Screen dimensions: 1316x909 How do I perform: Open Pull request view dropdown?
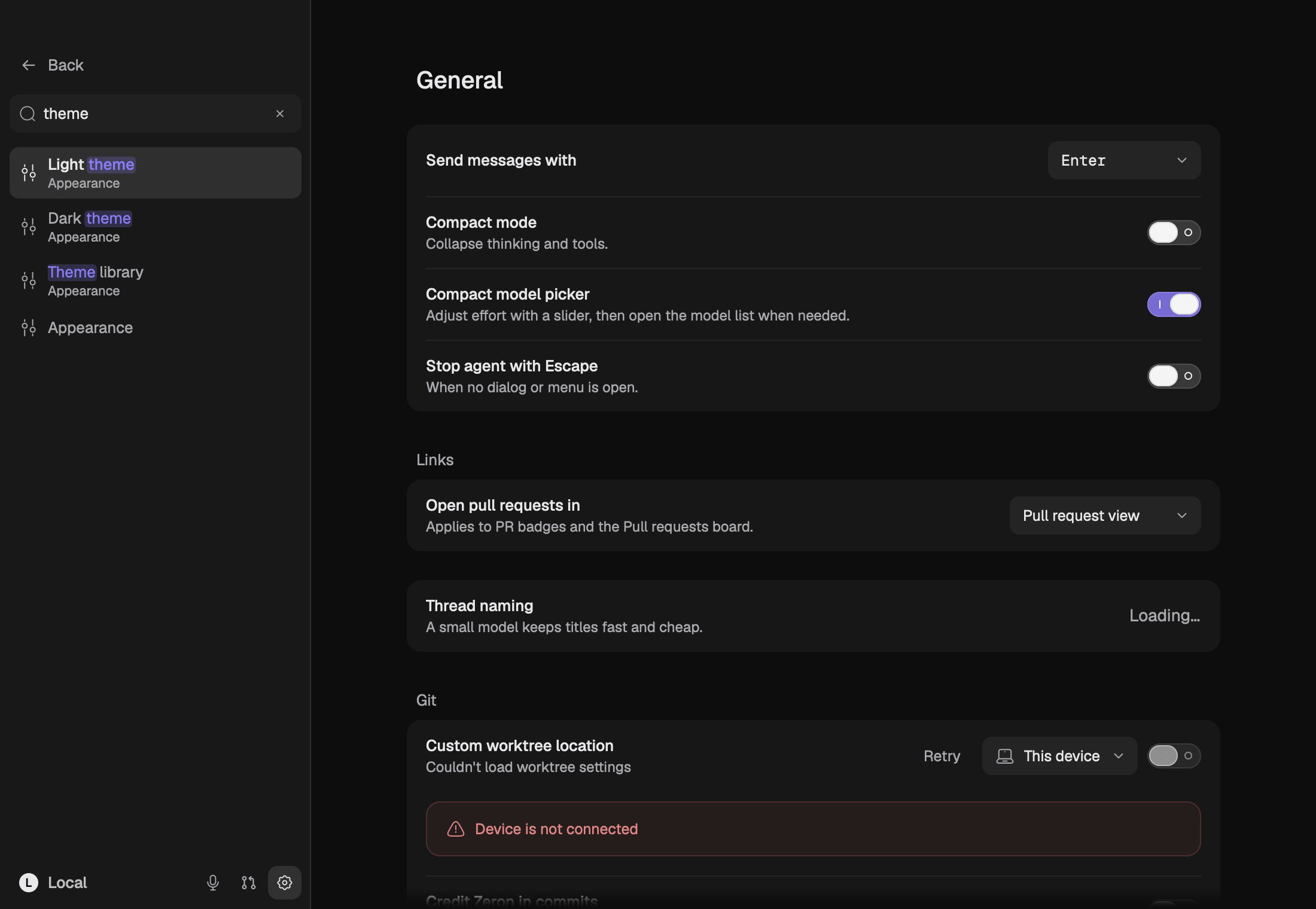tap(1105, 515)
